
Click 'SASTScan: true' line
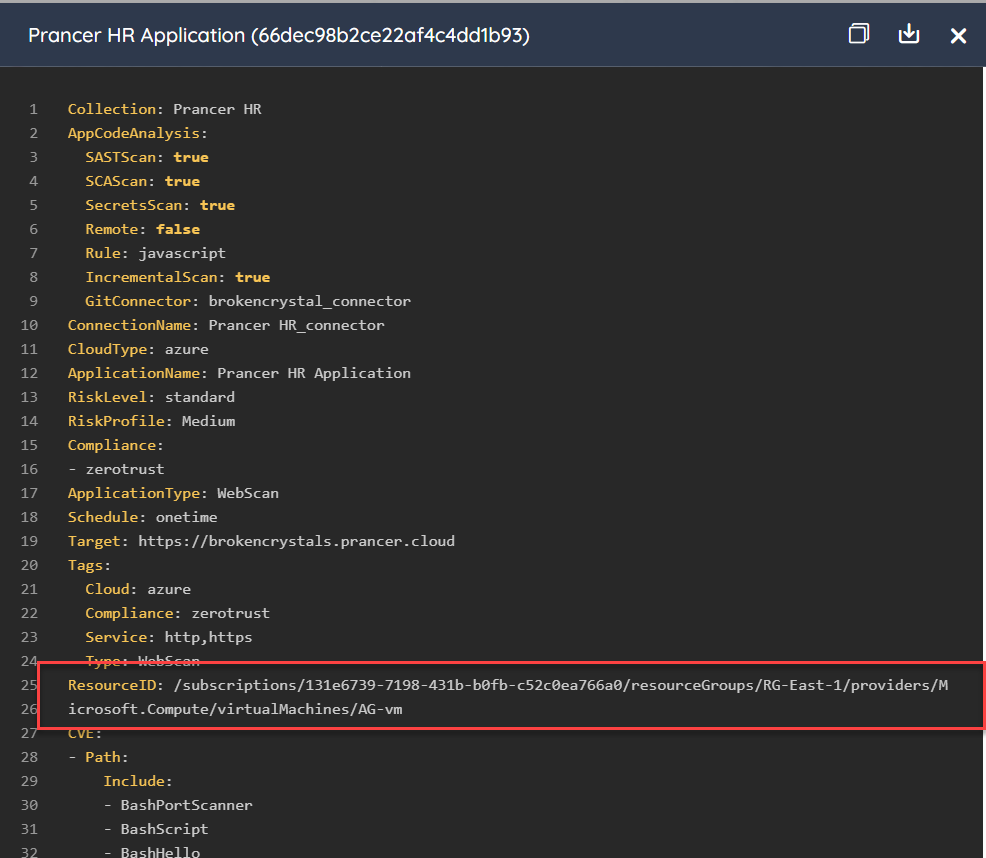(147, 157)
